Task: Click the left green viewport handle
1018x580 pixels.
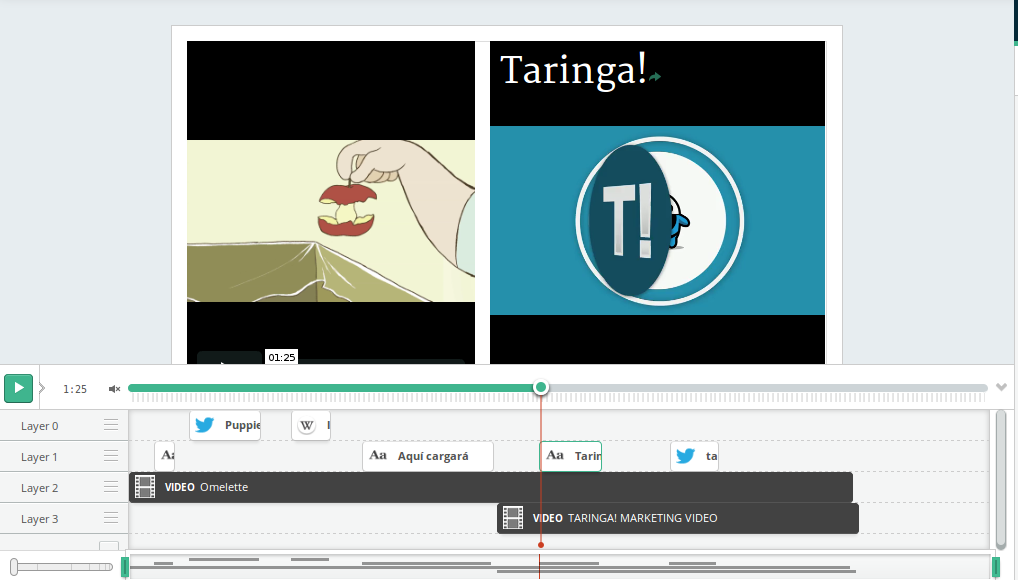Action: (125, 567)
